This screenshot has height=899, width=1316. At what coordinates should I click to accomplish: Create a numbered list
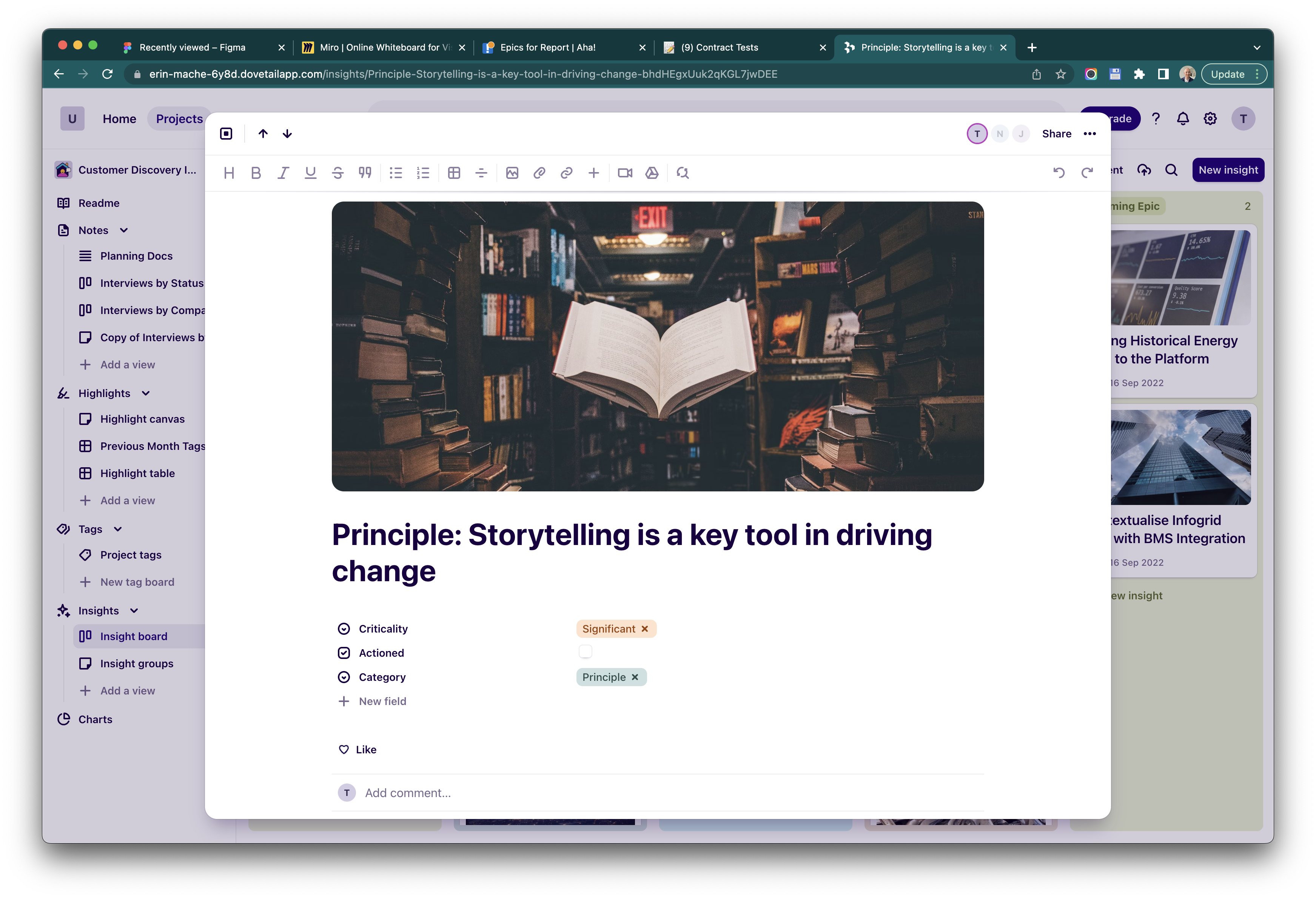(423, 173)
